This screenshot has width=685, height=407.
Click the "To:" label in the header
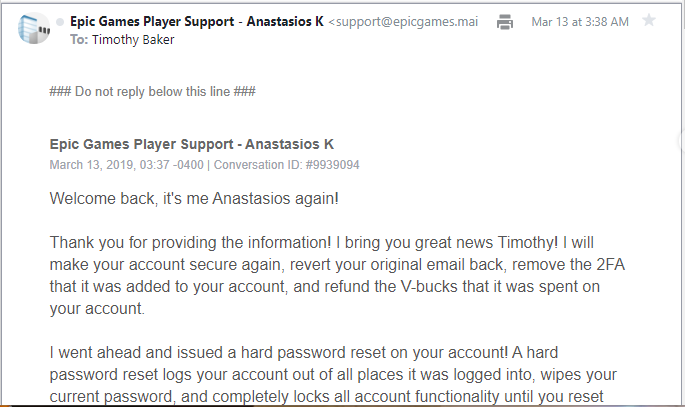click(x=79, y=40)
